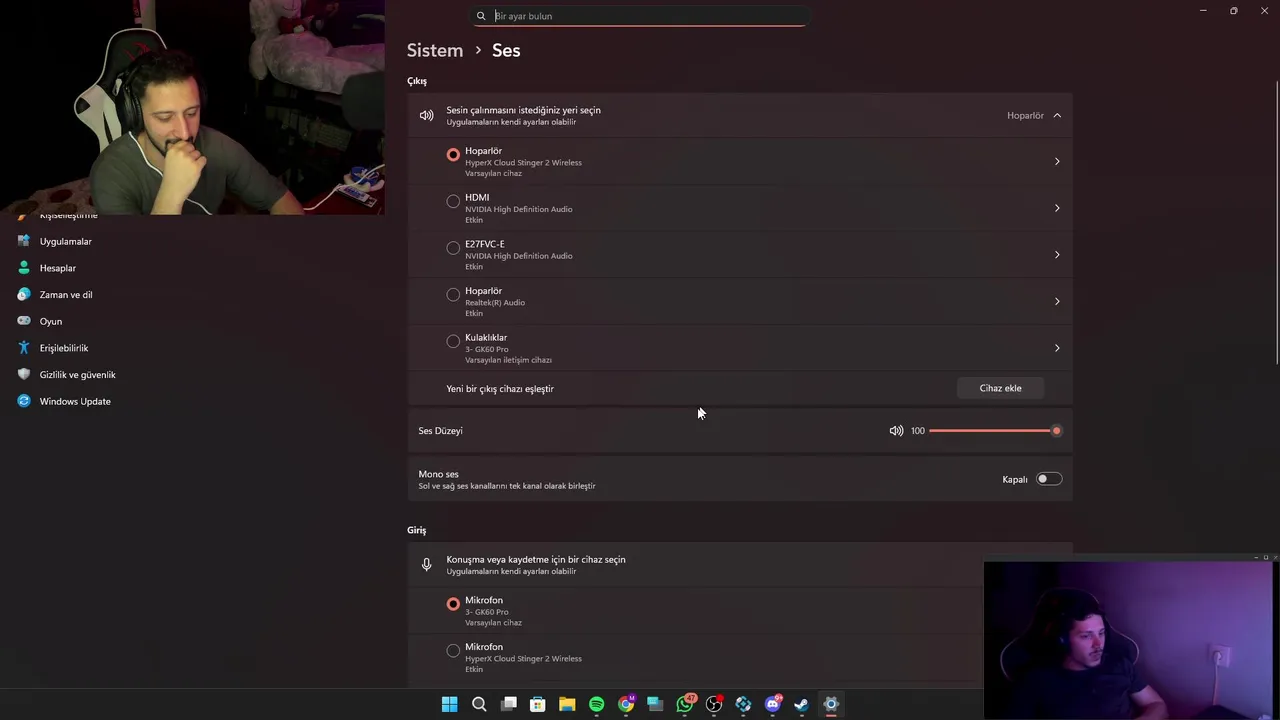Select HyperX Cloud Stinger 2 Hoparlör output
Image resolution: width=1280 pixels, height=720 pixels.
453,154
